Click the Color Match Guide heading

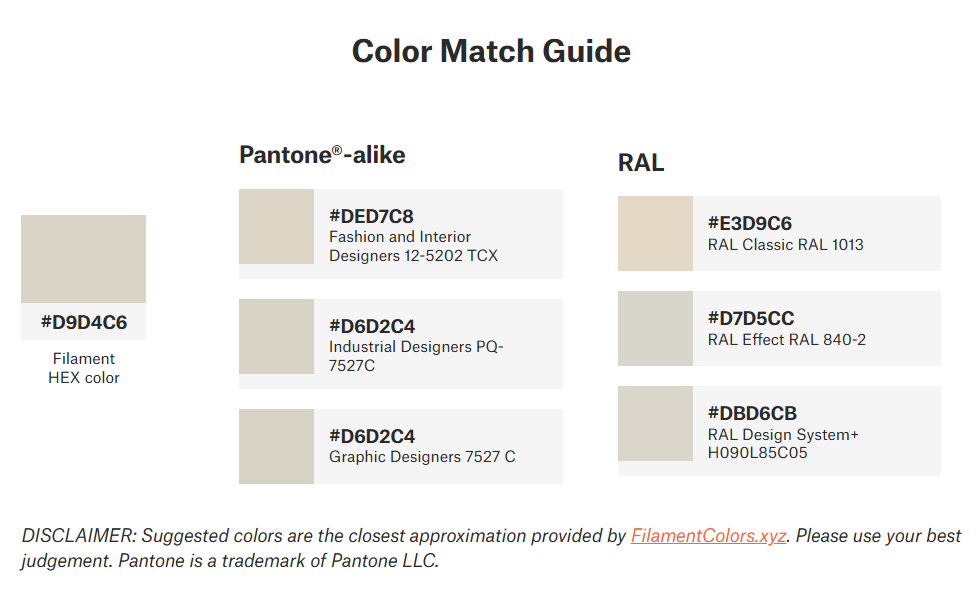(x=491, y=51)
